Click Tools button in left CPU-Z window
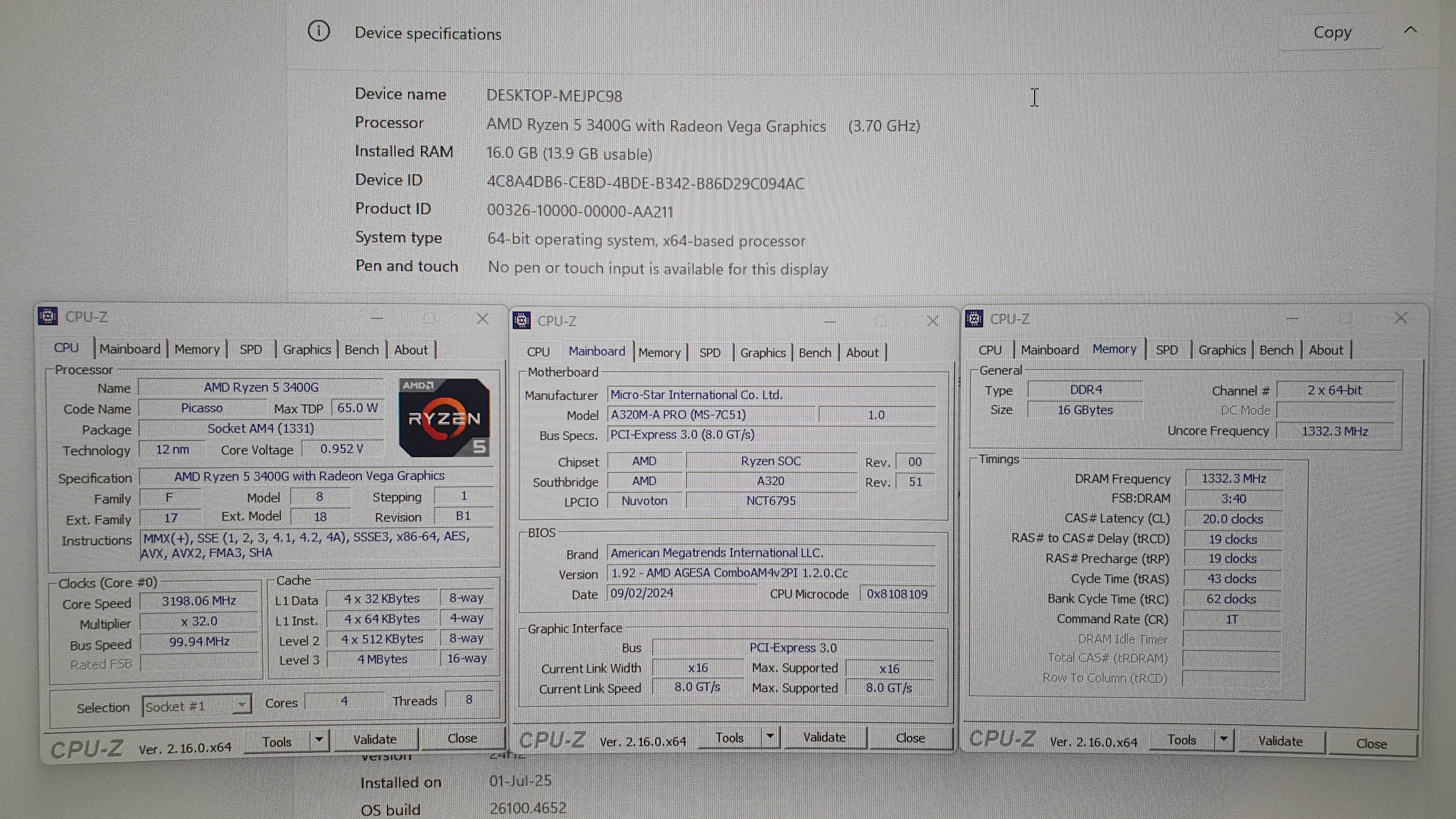 tap(277, 742)
